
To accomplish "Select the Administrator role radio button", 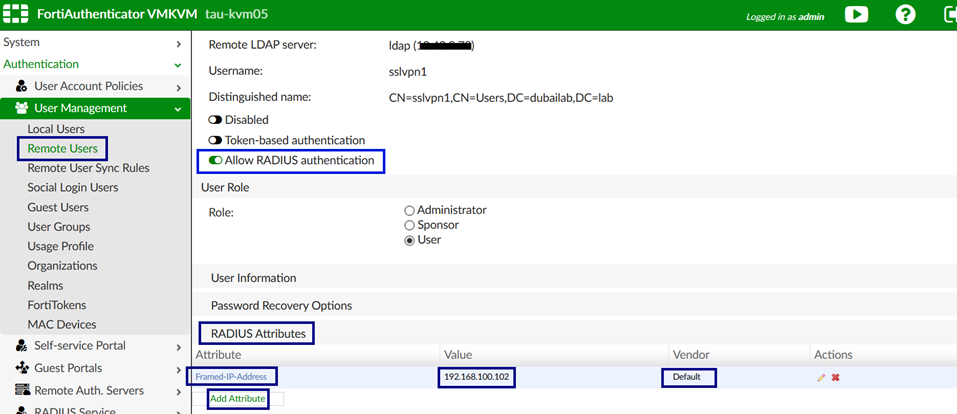I will 409,211.
